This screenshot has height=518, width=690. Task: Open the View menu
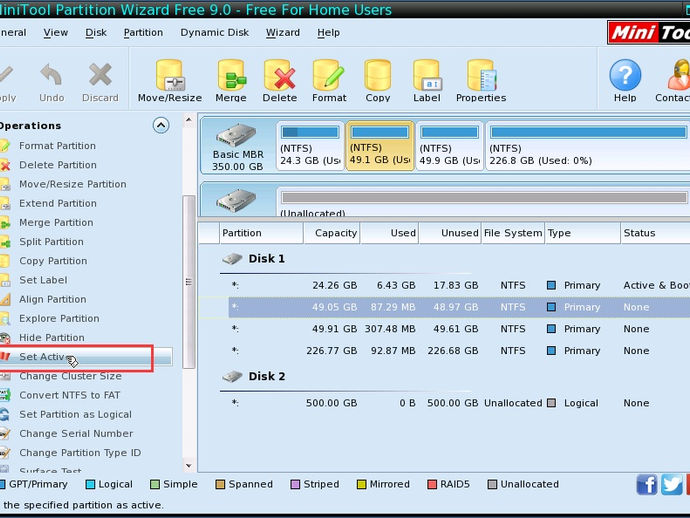pyautogui.click(x=55, y=33)
